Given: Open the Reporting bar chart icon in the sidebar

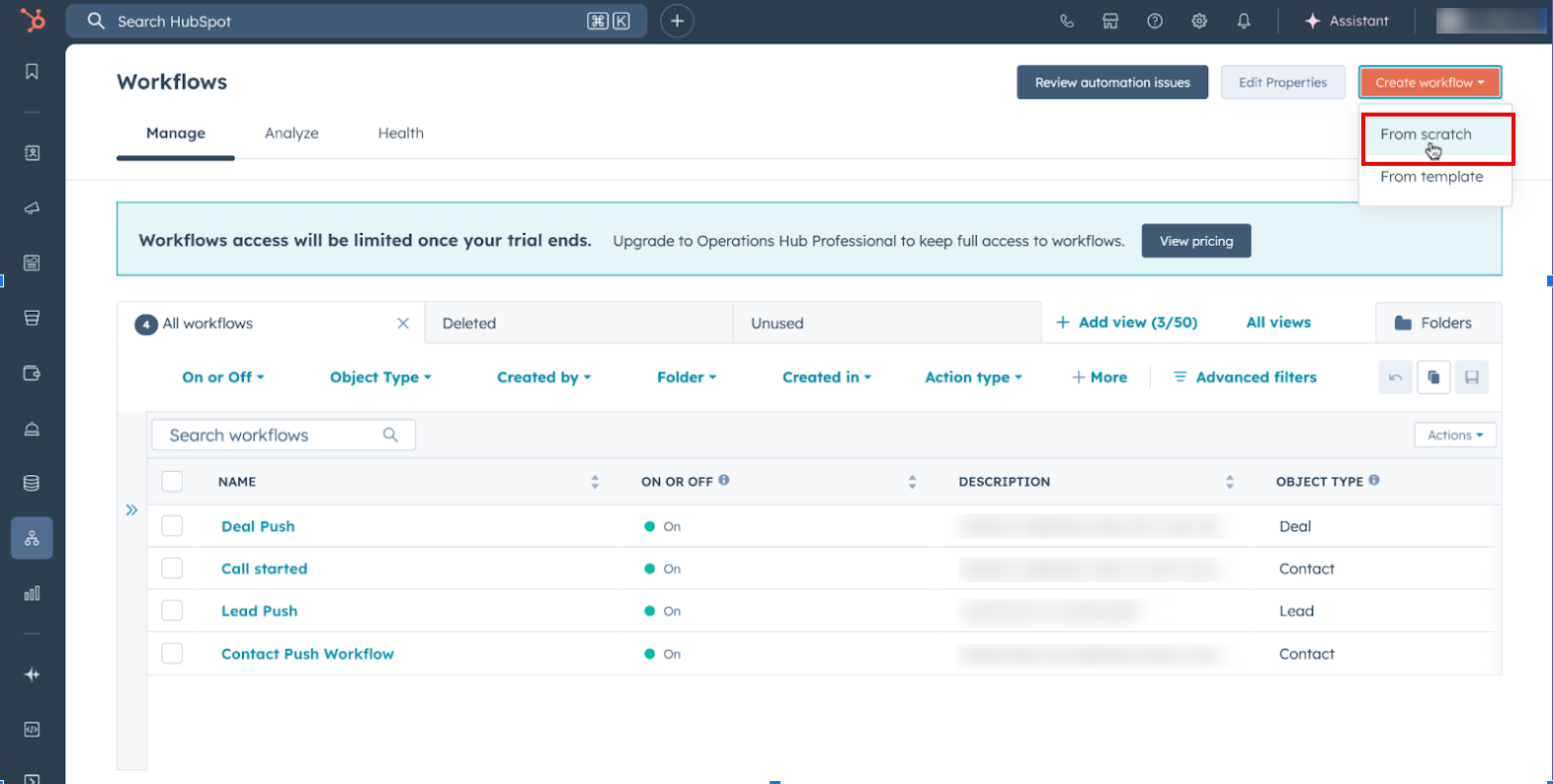Looking at the screenshot, I should 32,593.
